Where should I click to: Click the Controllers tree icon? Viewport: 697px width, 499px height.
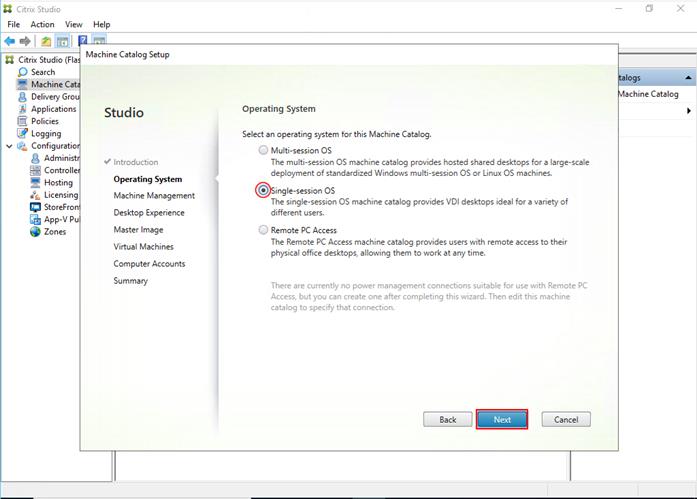pyautogui.click(x=35, y=170)
